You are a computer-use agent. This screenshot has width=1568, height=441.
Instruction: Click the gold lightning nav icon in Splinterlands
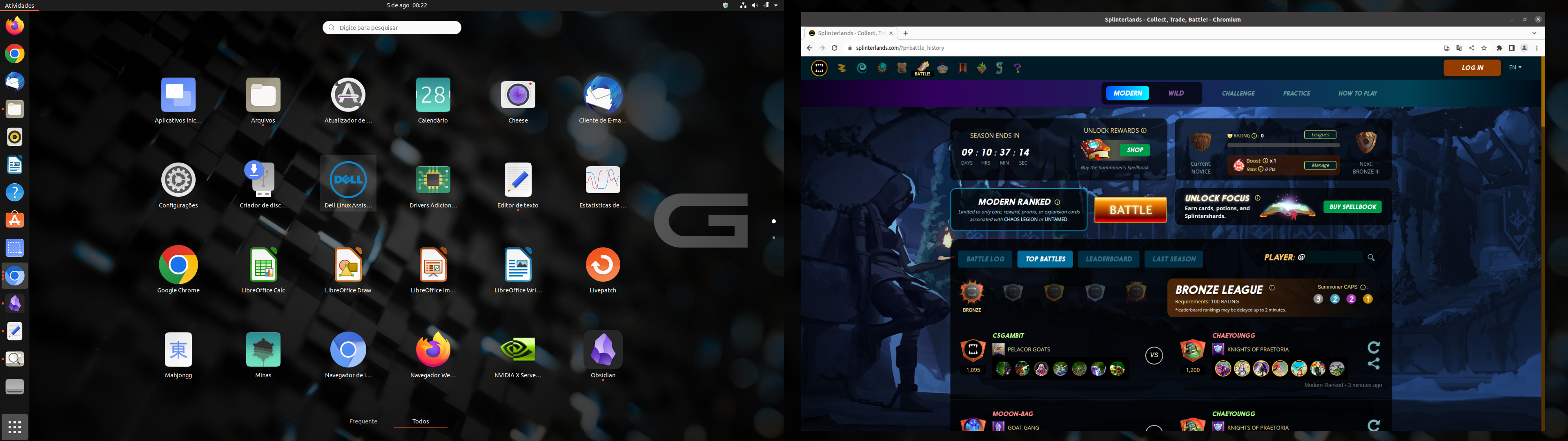[842, 68]
